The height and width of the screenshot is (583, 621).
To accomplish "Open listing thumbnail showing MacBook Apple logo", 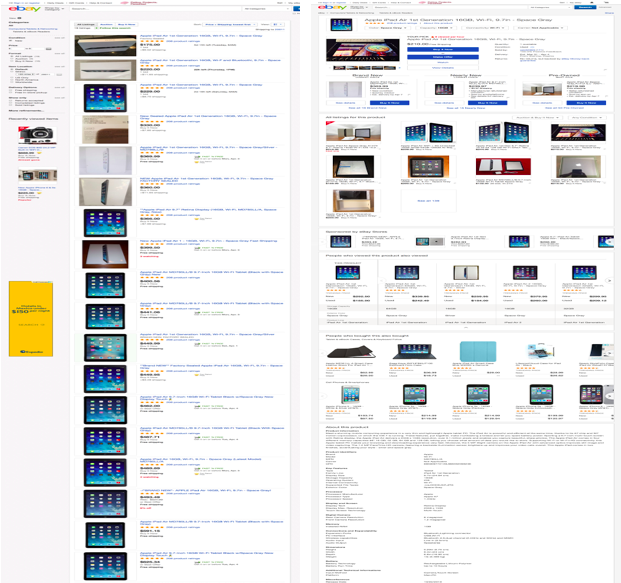I will tap(578, 167).
